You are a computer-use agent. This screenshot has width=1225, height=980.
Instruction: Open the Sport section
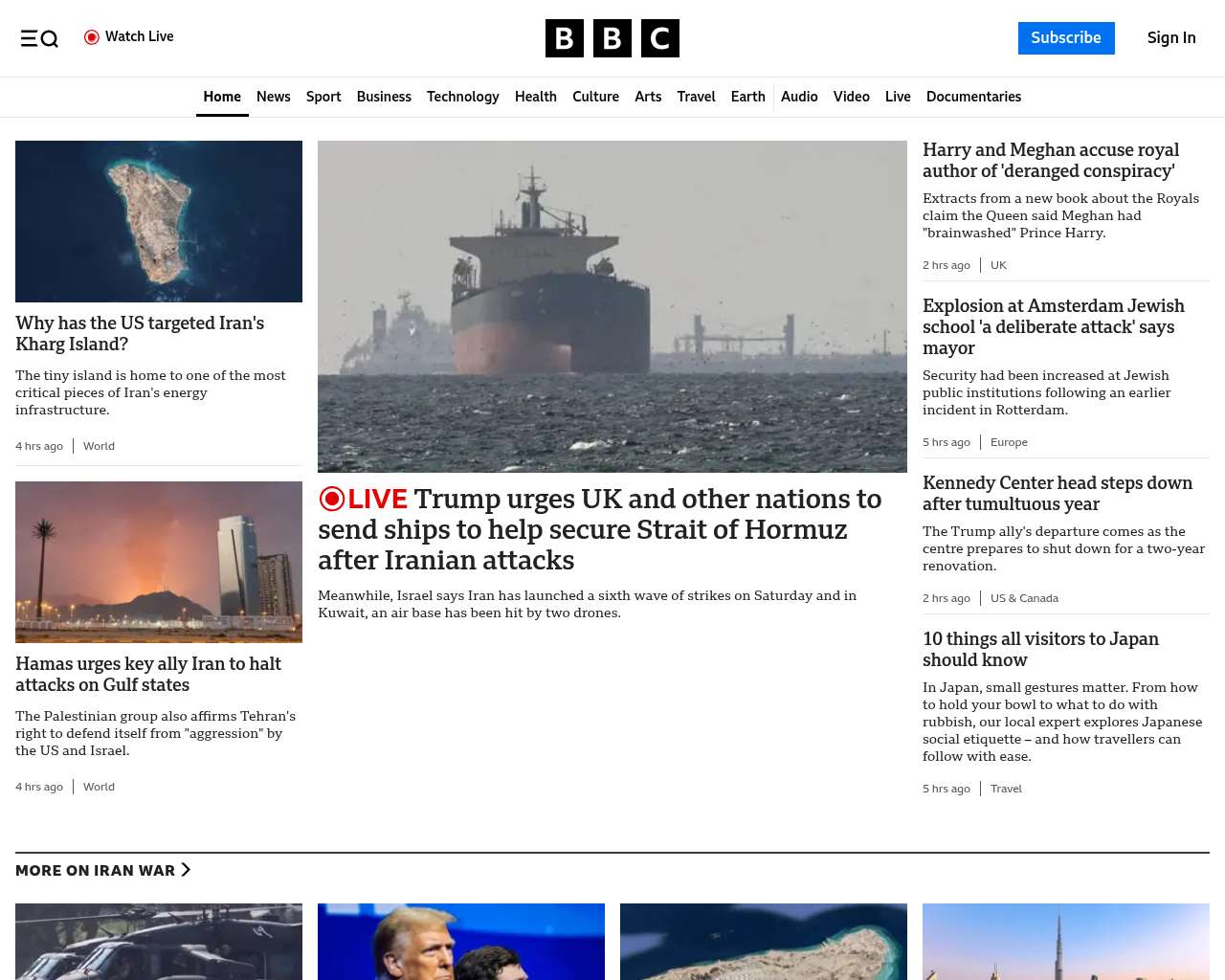click(x=323, y=97)
